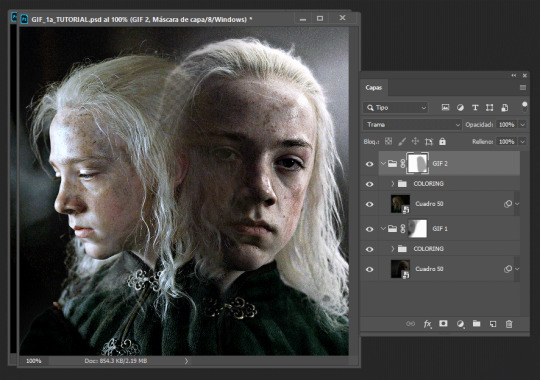Expand smart filters on upper Cuadro 50
The image size is (540, 380).
[517, 204]
